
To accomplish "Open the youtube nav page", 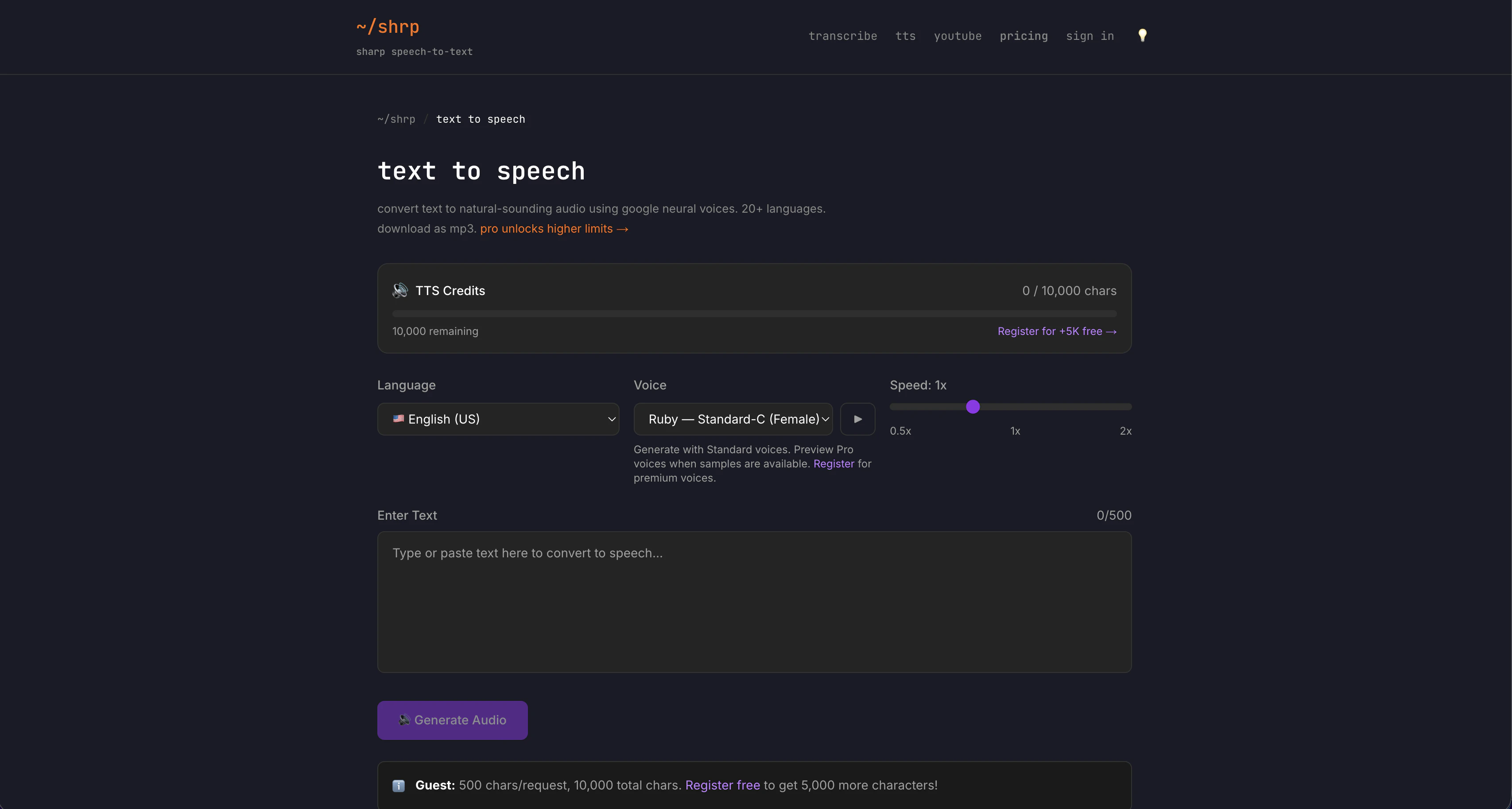I will (x=958, y=36).
